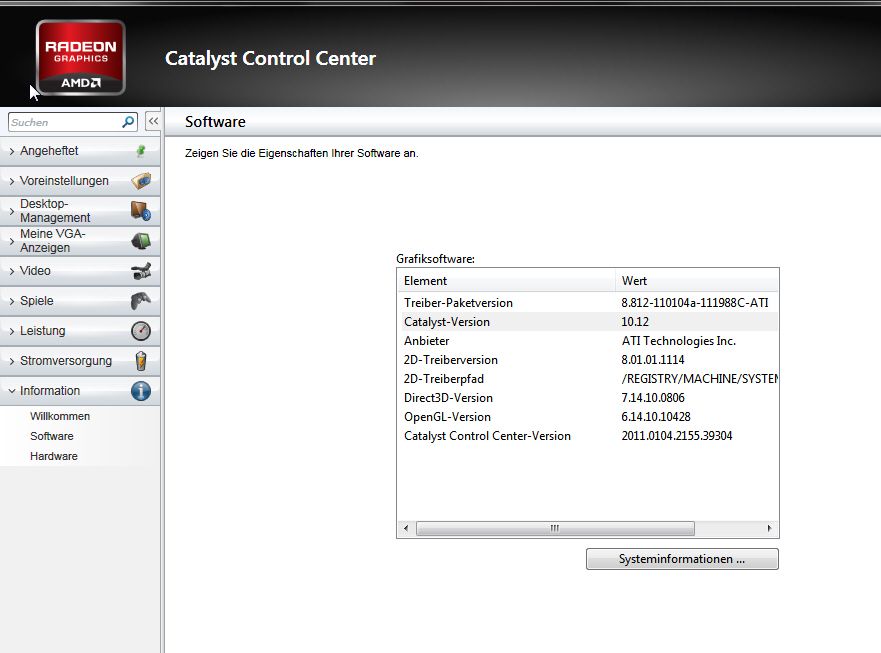Viewport: 881px width, 653px height.
Task: Select the Catalyst Control Center-Version row
Action: [x=588, y=436]
